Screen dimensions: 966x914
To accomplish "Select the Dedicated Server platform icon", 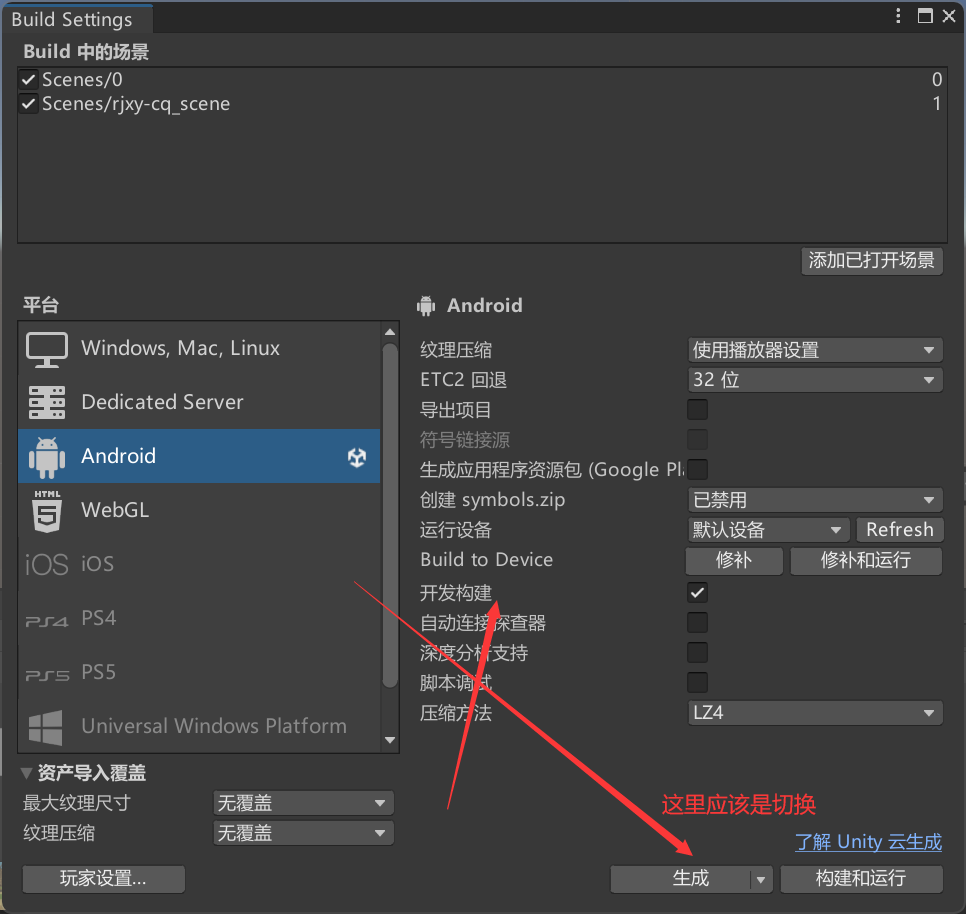I will tap(47, 403).
